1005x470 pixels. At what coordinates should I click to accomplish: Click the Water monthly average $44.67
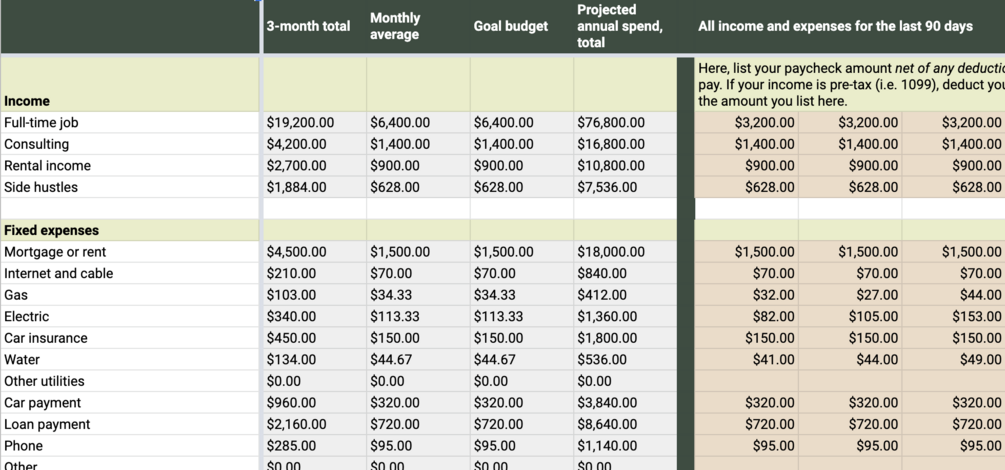[417, 359]
